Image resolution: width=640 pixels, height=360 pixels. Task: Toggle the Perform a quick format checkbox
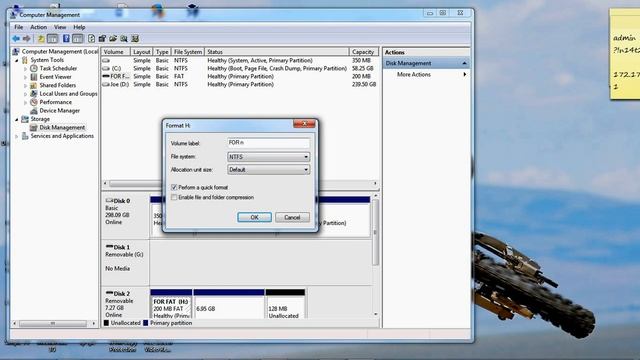[174, 187]
